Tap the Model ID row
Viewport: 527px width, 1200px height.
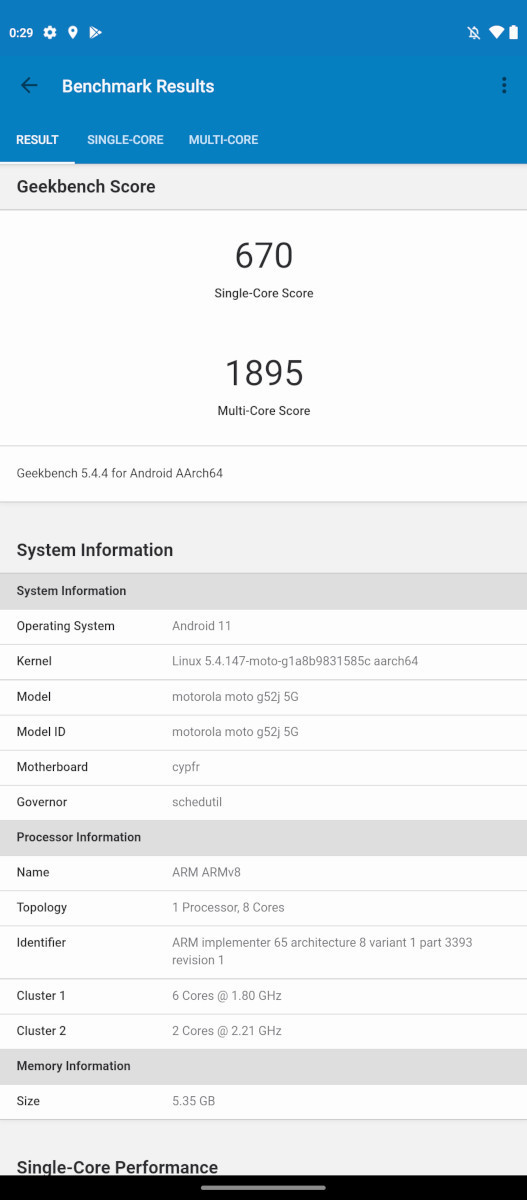(x=263, y=732)
